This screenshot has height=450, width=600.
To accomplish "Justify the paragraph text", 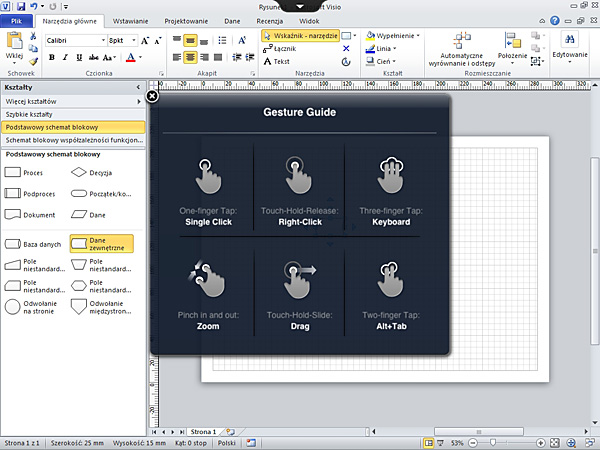I will (218, 57).
